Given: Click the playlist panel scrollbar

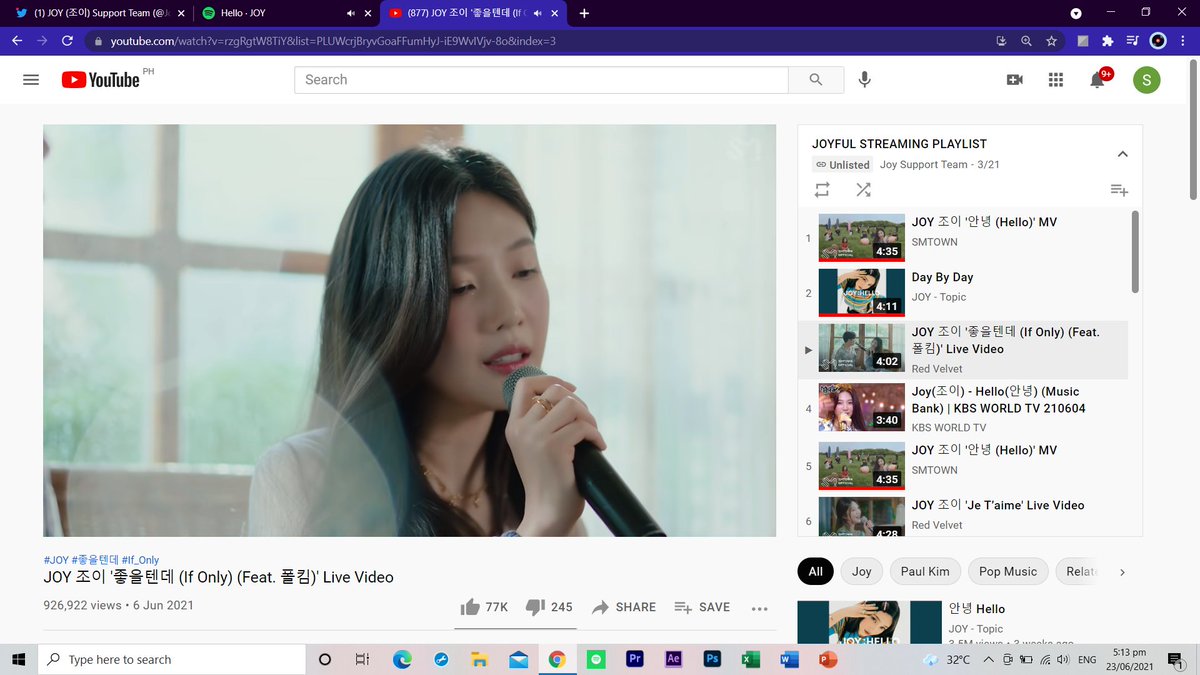Looking at the screenshot, I should 1135,251.
